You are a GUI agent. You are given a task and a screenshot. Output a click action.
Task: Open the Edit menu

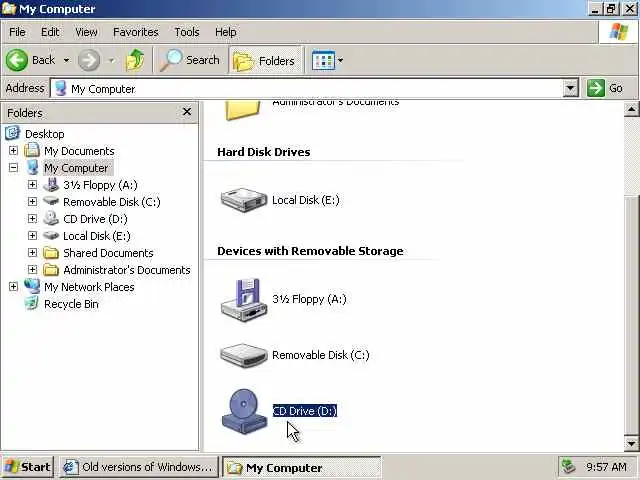pos(50,32)
